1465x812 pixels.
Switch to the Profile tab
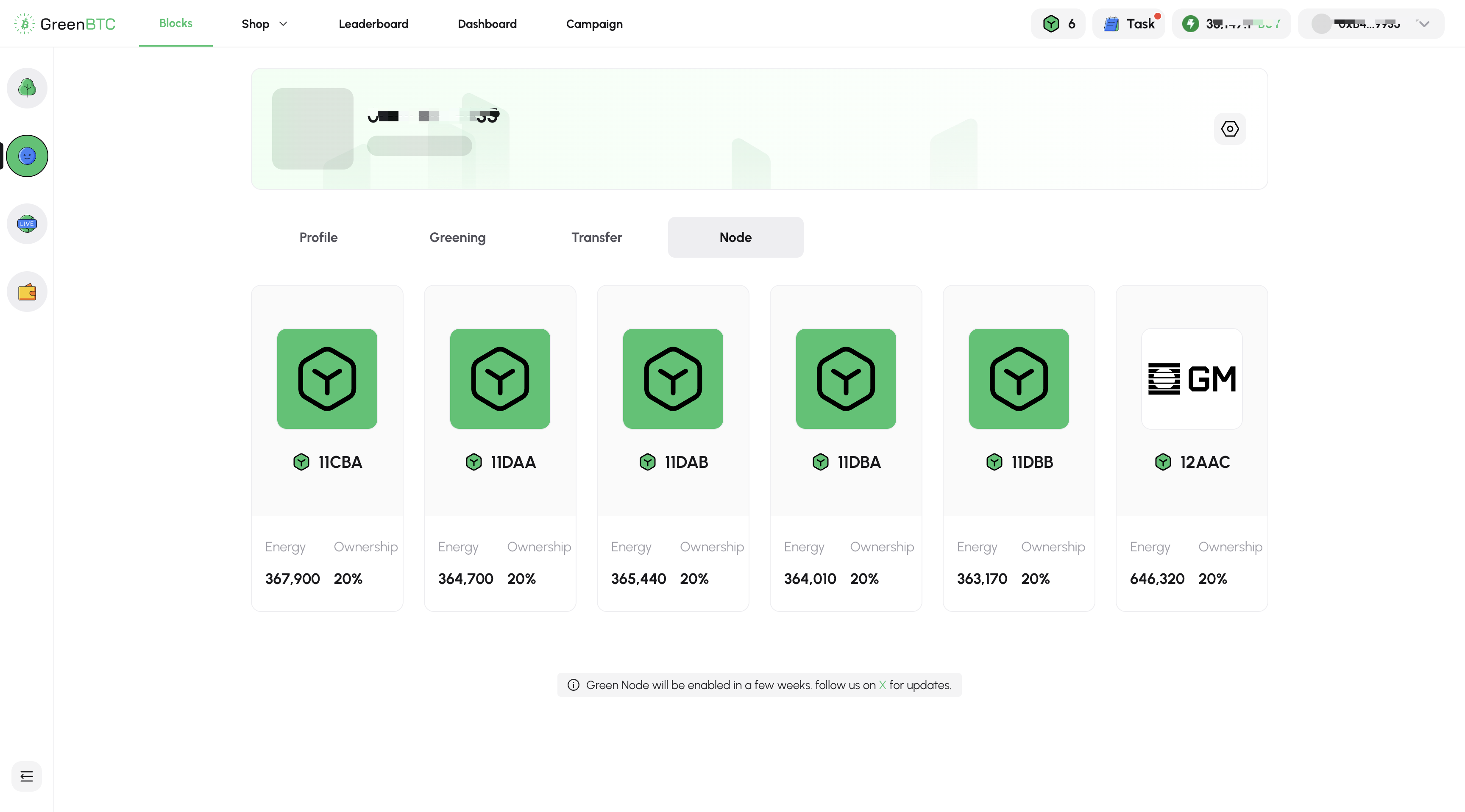click(x=318, y=237)
